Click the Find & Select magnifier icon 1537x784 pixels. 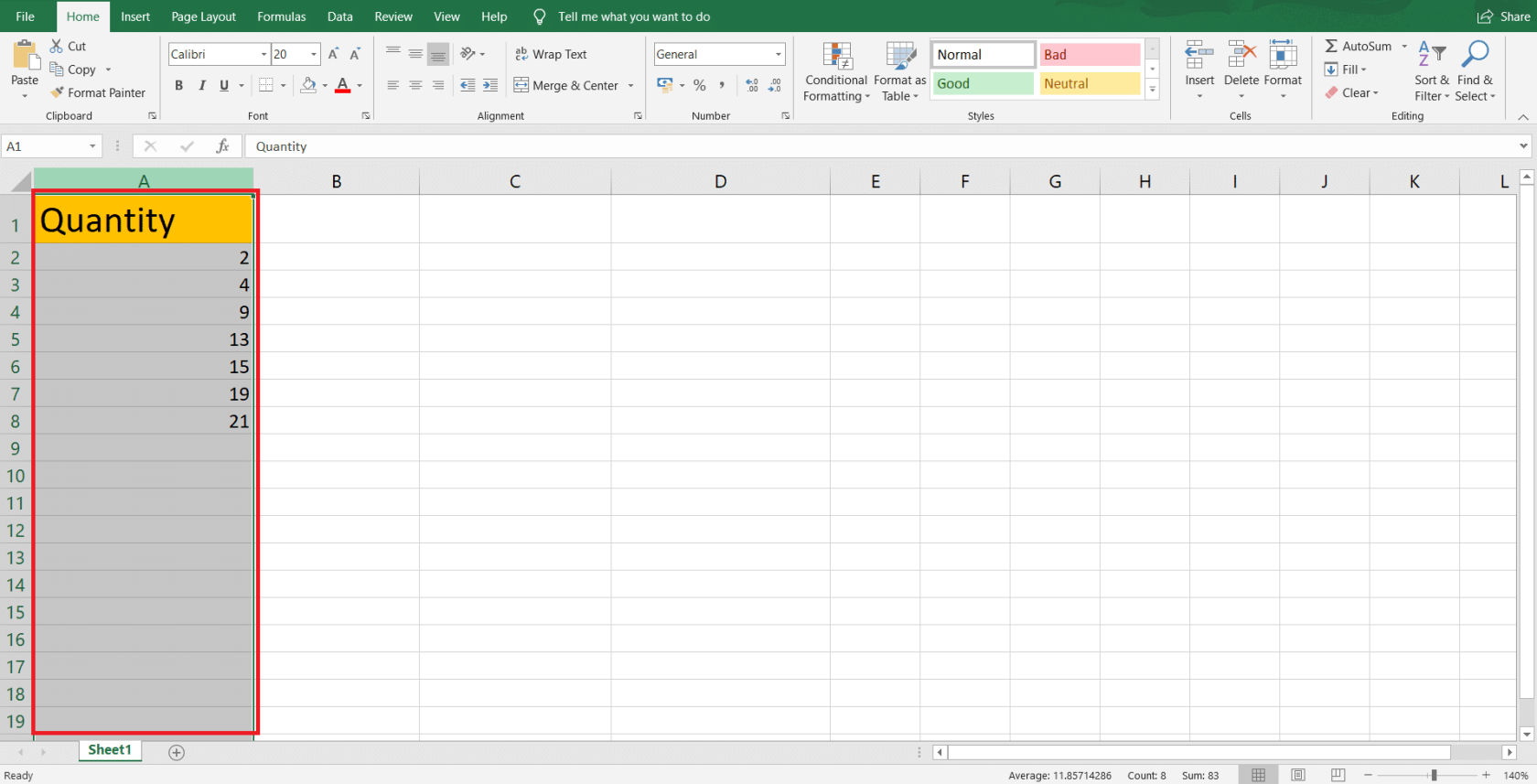tap(1474, 55)
